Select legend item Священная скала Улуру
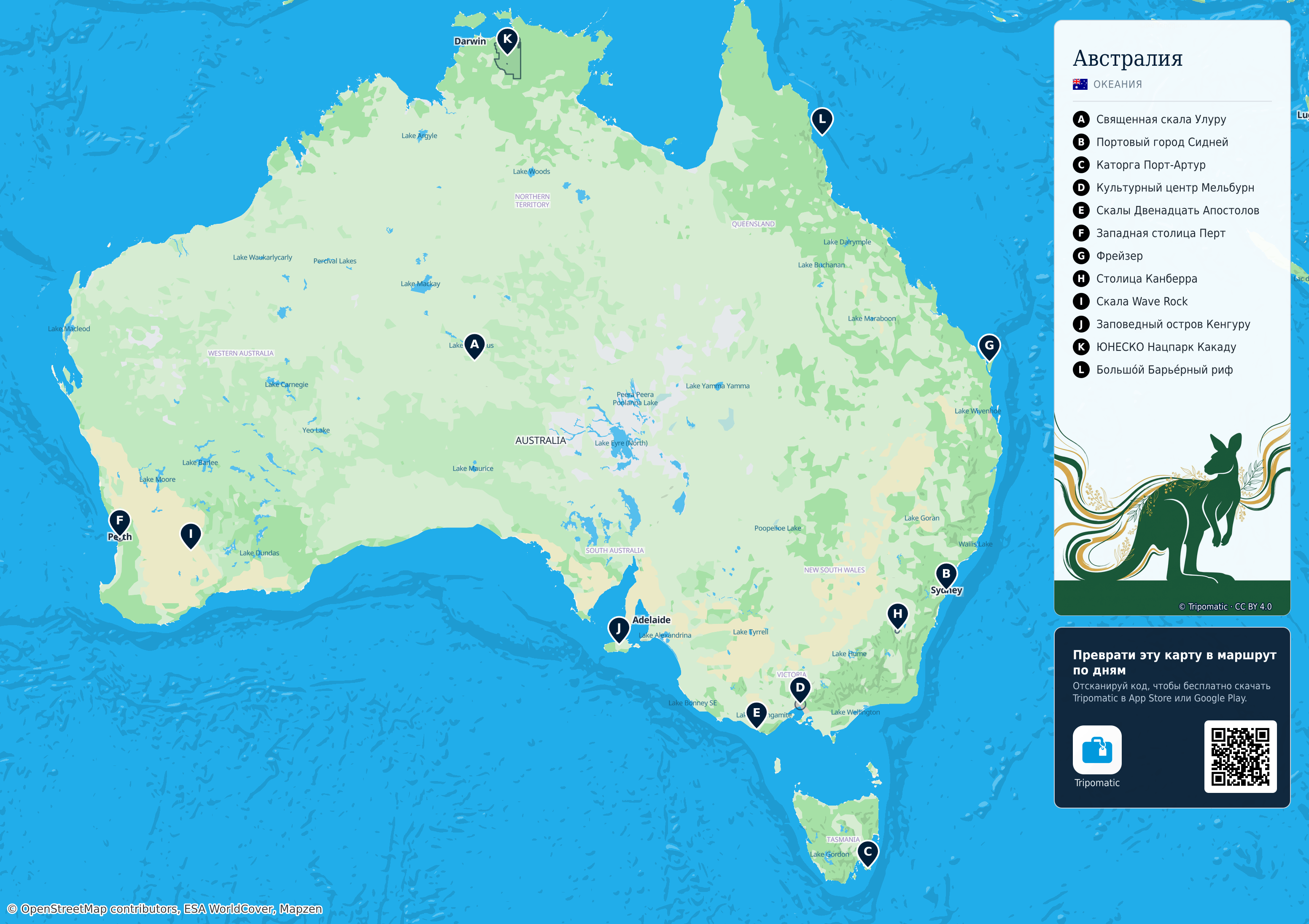1309x924 pixels. click(x=1149, y=119)
